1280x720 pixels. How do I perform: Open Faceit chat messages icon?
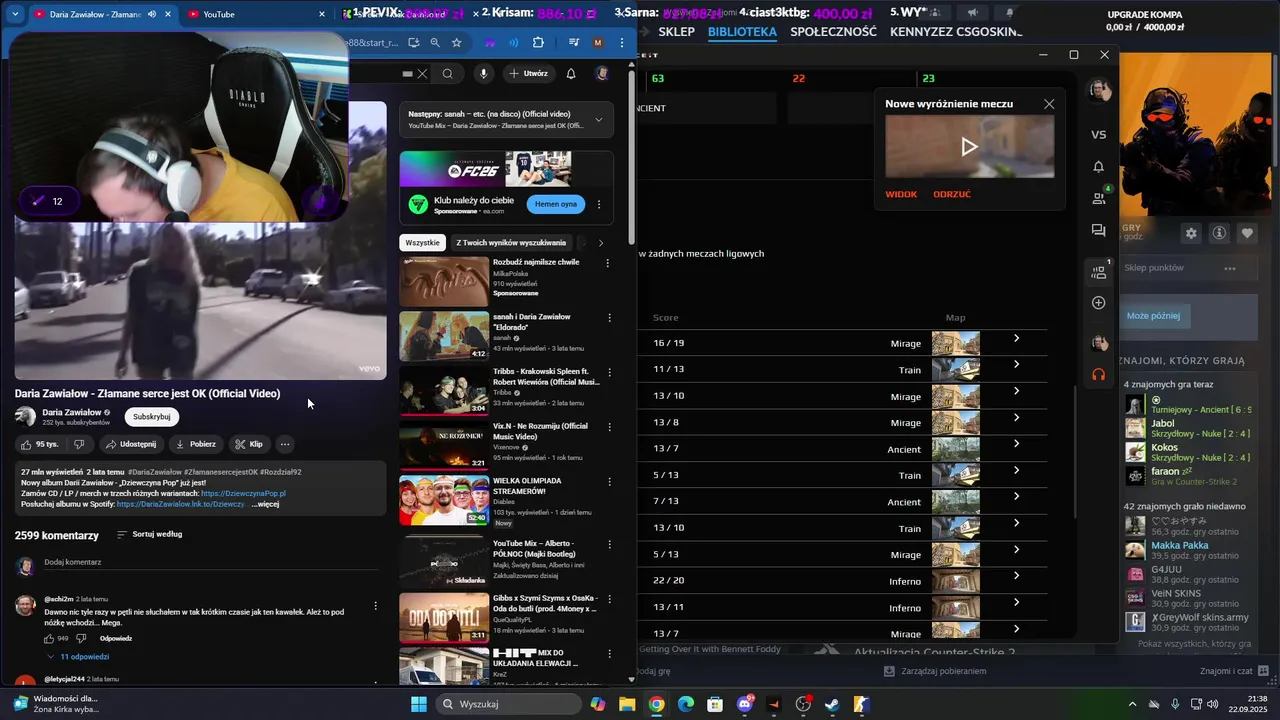tap(1099, 230)
